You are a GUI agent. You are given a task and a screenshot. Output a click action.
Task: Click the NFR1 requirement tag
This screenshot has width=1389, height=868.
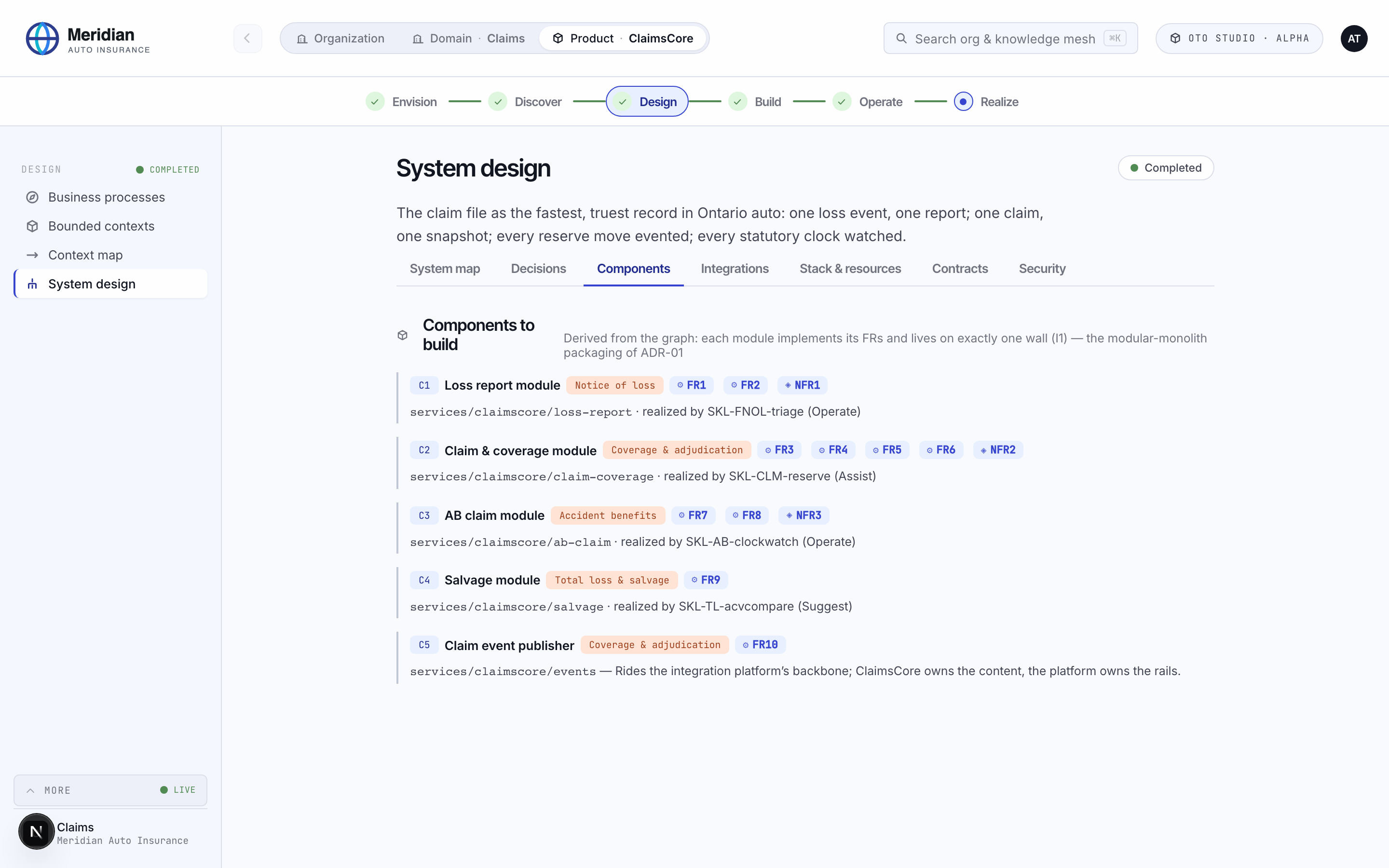803,385
